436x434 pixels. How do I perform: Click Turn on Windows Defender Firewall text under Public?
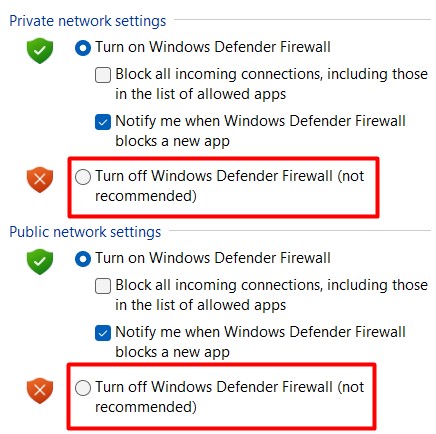pyautogui.click(x=213, y=258)
